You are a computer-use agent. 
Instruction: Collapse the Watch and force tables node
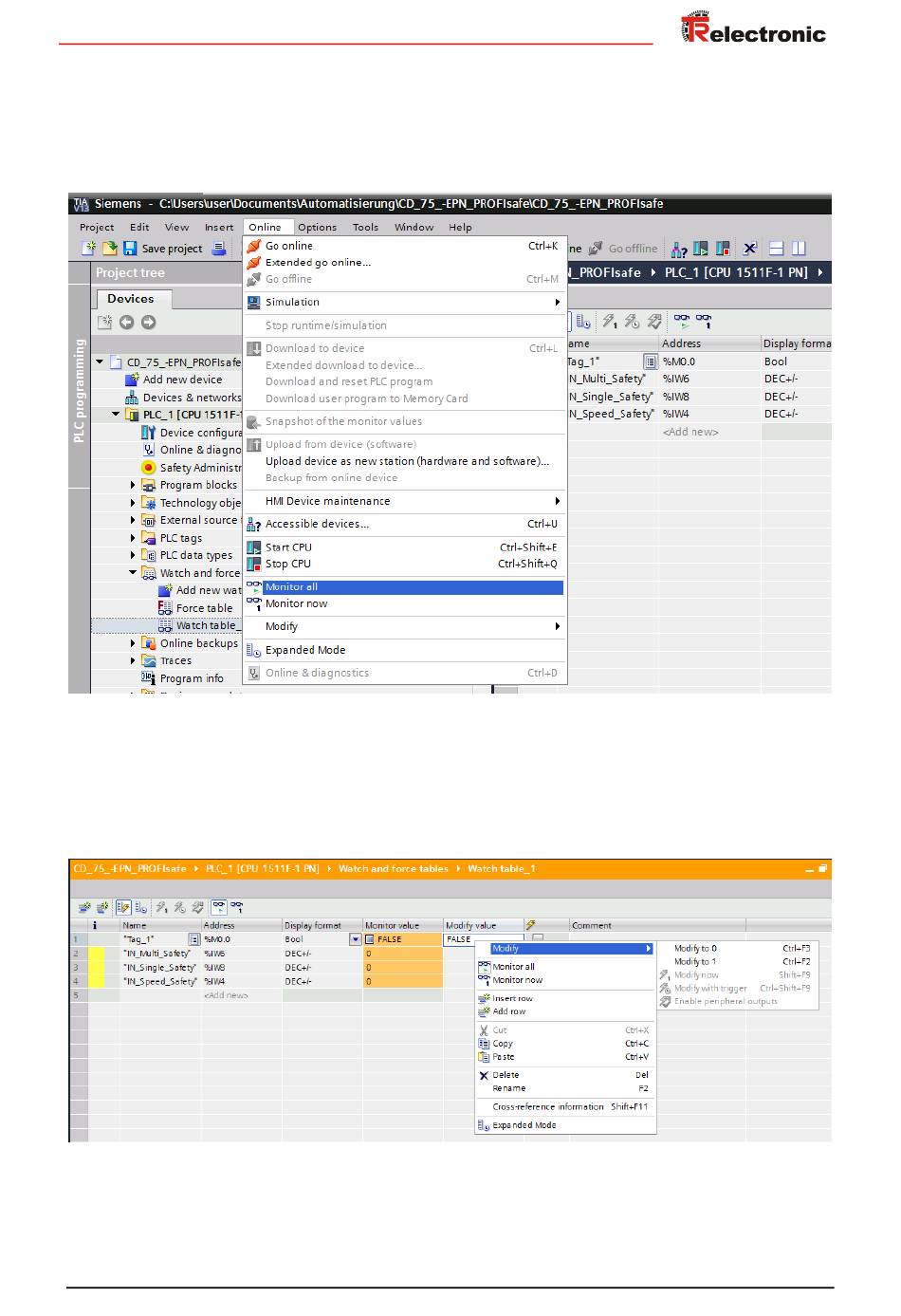pyautogui.click(x=133, y=573)
